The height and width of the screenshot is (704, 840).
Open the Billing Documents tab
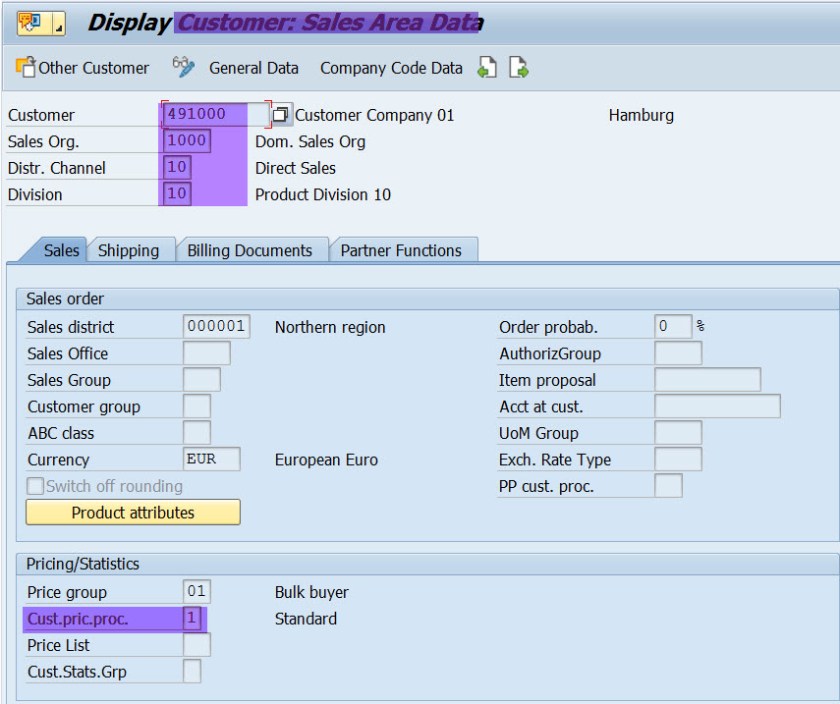250,250
